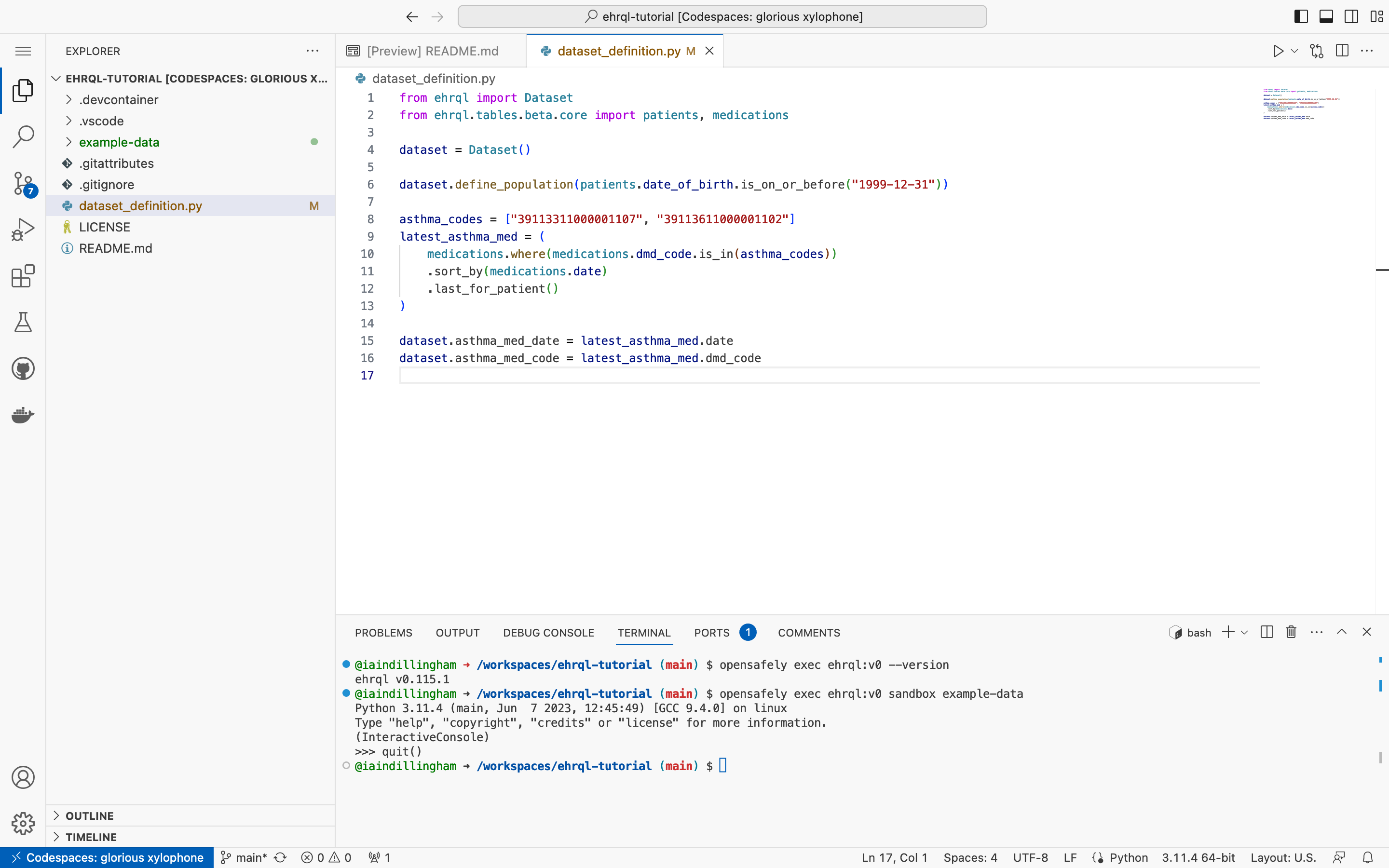Open the Extensions view
Screen dimensions: 1389x868
click(x=23, y=276)
